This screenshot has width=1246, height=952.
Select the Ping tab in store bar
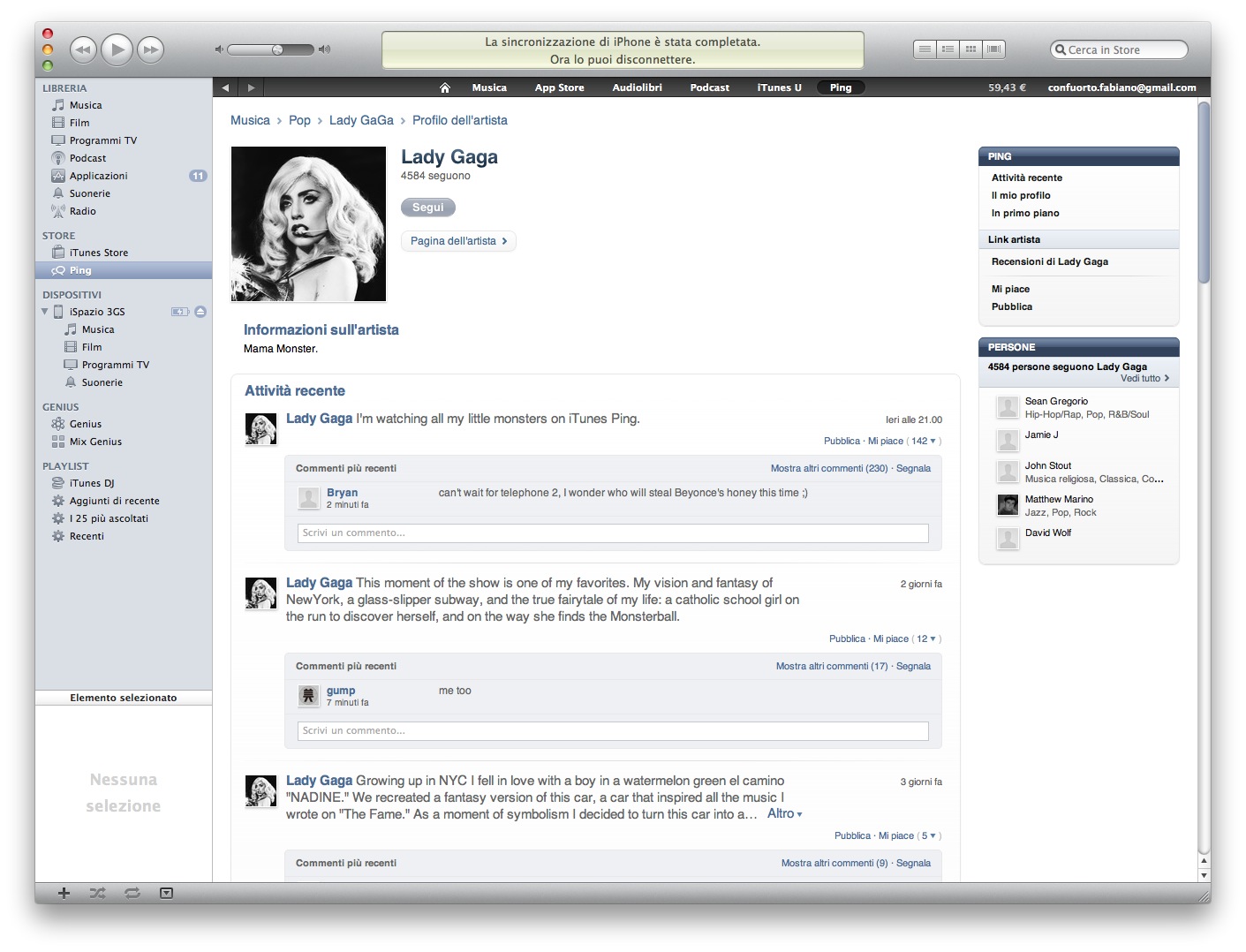coord(841,87)
